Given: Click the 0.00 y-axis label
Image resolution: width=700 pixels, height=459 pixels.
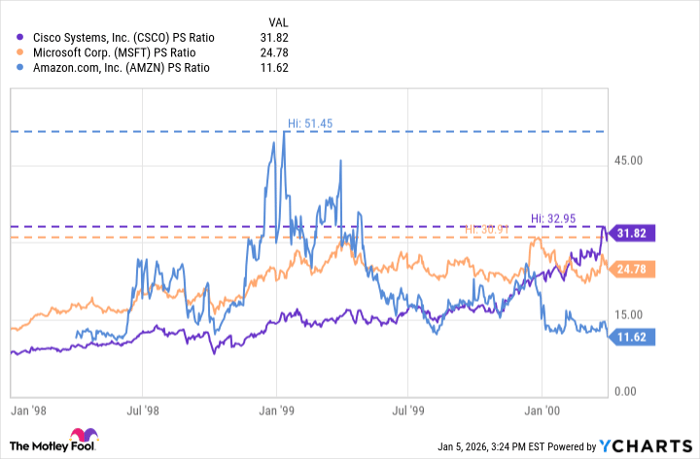Looking at the screenshot, I should [625, 392].
